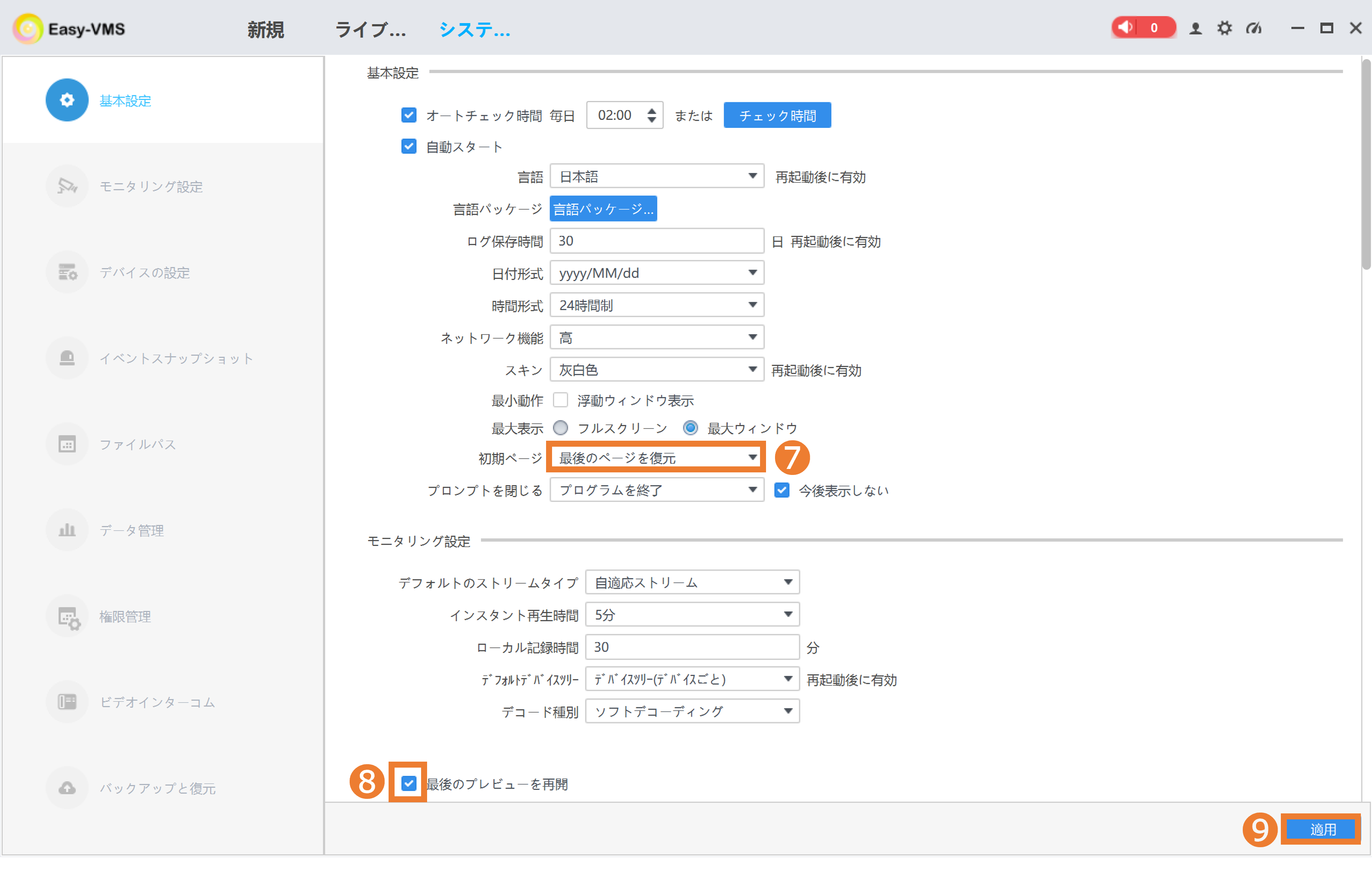The width and height of the screenshot is (1372, 881).
Task: Select バックアップと復元 label in sidebar
Action: point(158,788)
